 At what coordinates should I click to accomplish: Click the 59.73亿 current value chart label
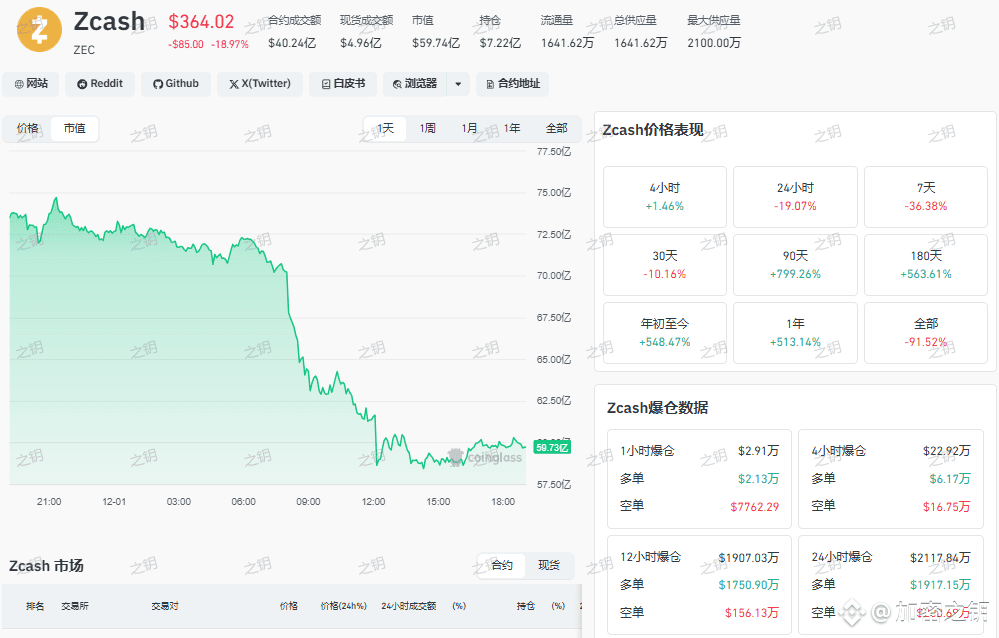pyautogui.click(x=552, y=447)
